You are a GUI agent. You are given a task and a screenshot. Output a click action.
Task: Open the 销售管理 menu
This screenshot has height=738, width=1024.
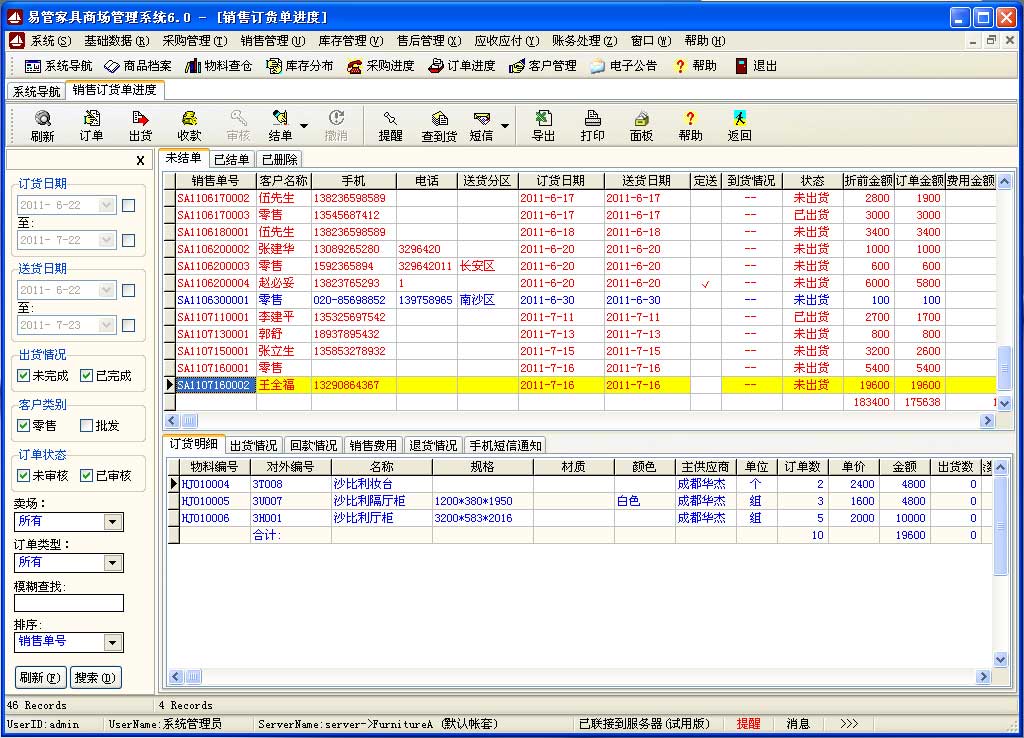click(x=272, y=41)
